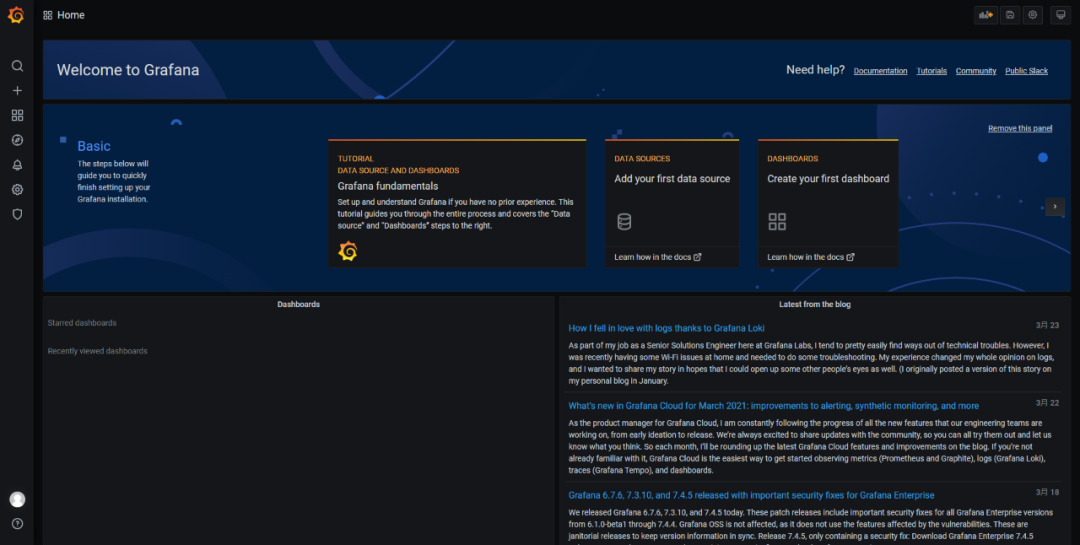Click the database icon in Data Sources card
This screenshot has height=545, width=1080.
click(624, 221)
